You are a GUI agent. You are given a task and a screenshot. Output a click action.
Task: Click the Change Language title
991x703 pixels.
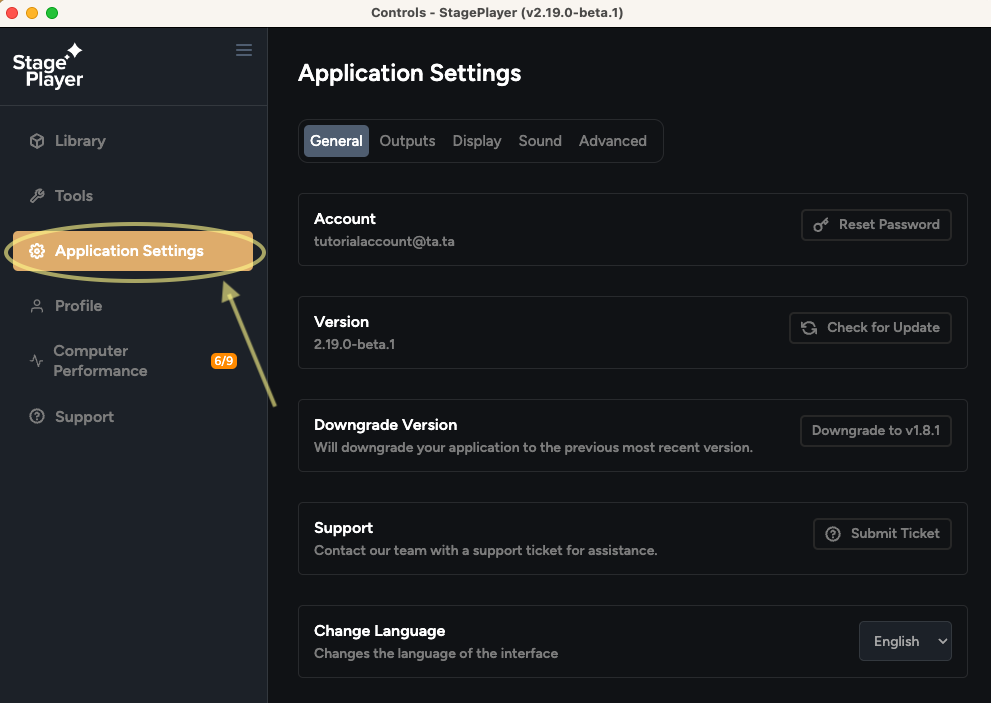click(x=379, y=631)
